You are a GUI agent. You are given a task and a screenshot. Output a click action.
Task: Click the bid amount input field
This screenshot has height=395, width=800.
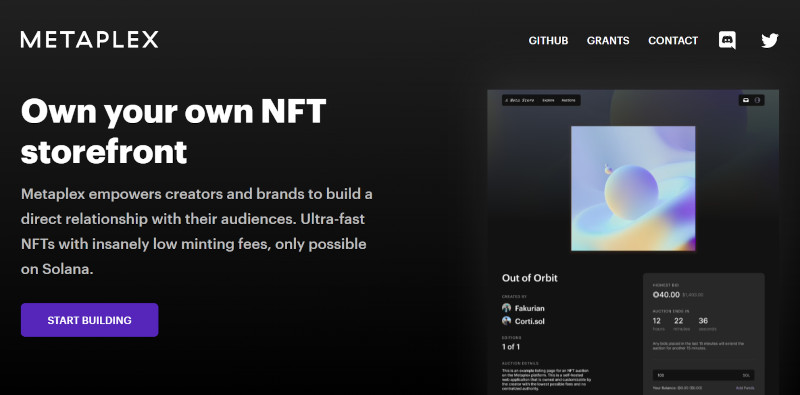pyautogui.click(x=703, y=375)
